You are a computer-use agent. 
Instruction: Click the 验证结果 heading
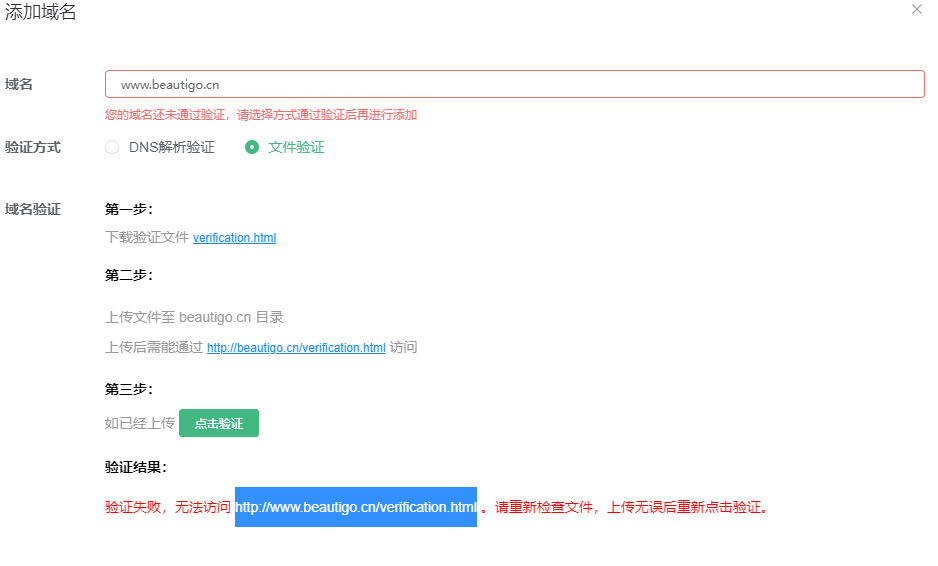135,467
